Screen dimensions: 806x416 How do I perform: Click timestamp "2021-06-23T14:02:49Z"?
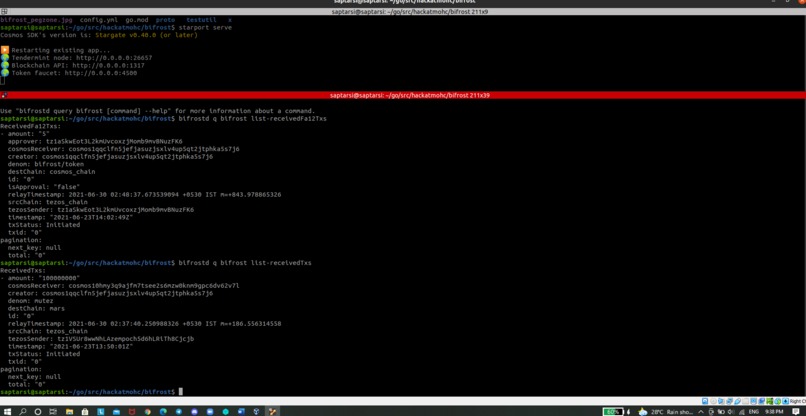point(91,218)
